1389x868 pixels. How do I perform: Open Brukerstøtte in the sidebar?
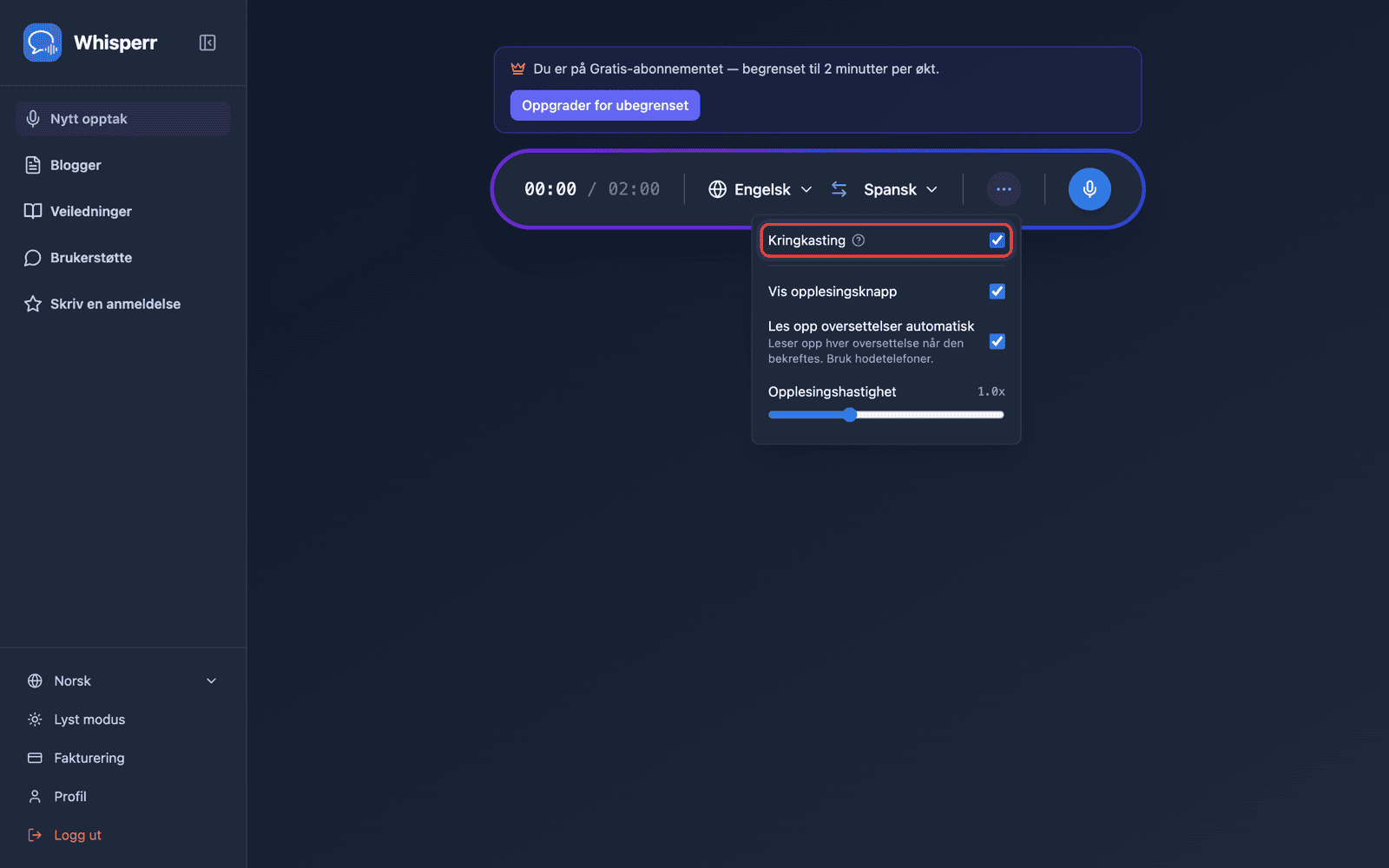click(x=122, y=258)
